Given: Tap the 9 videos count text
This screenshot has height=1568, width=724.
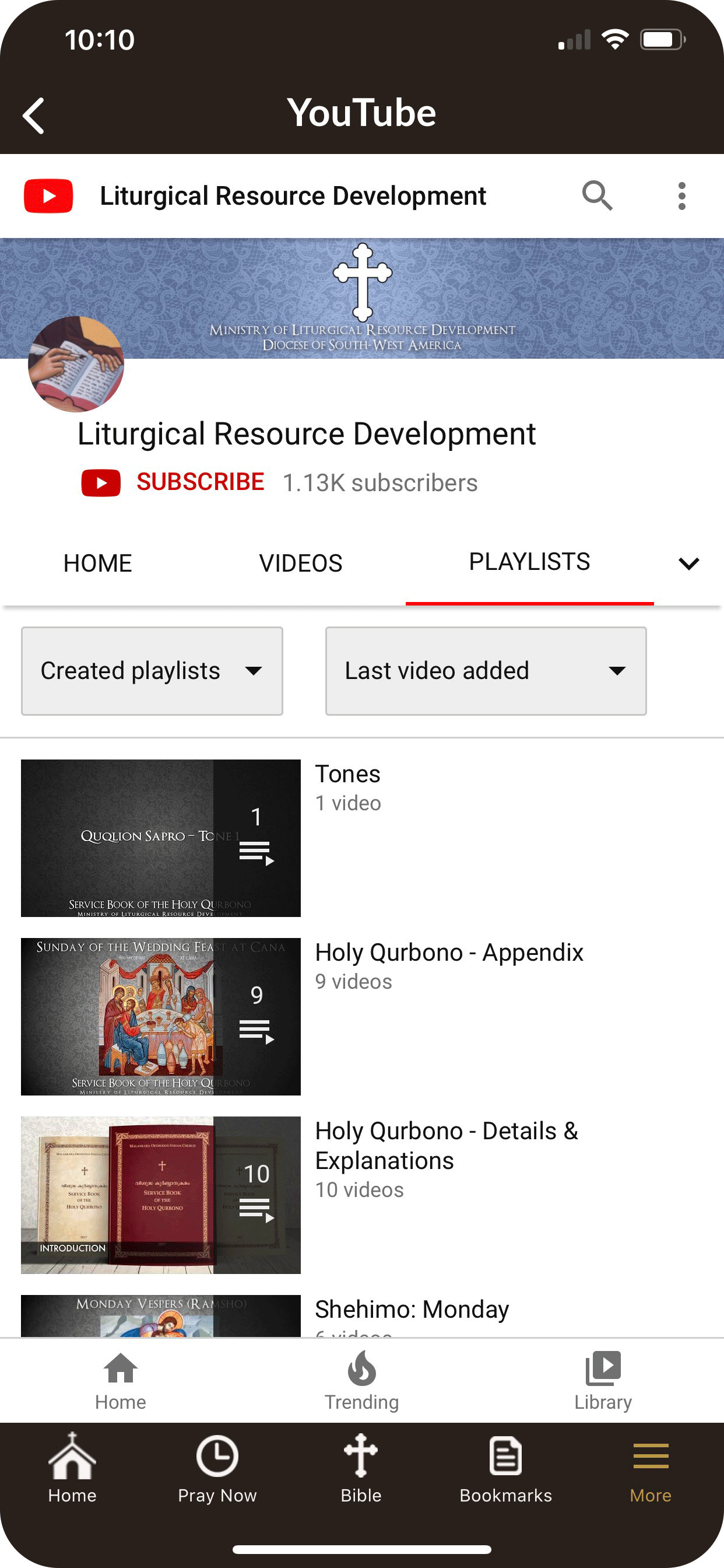Looking at the screenshot, I should (x=353, y=982).
